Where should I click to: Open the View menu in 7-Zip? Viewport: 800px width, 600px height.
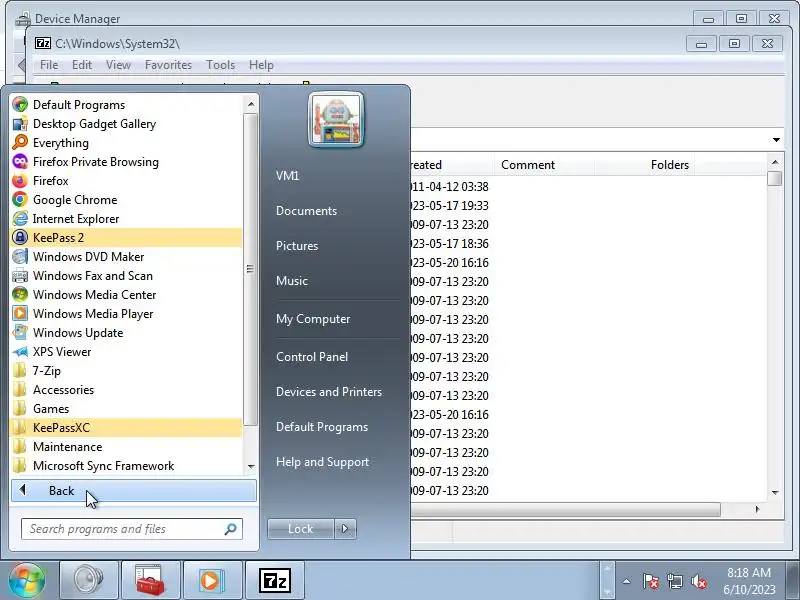point(118,65)
